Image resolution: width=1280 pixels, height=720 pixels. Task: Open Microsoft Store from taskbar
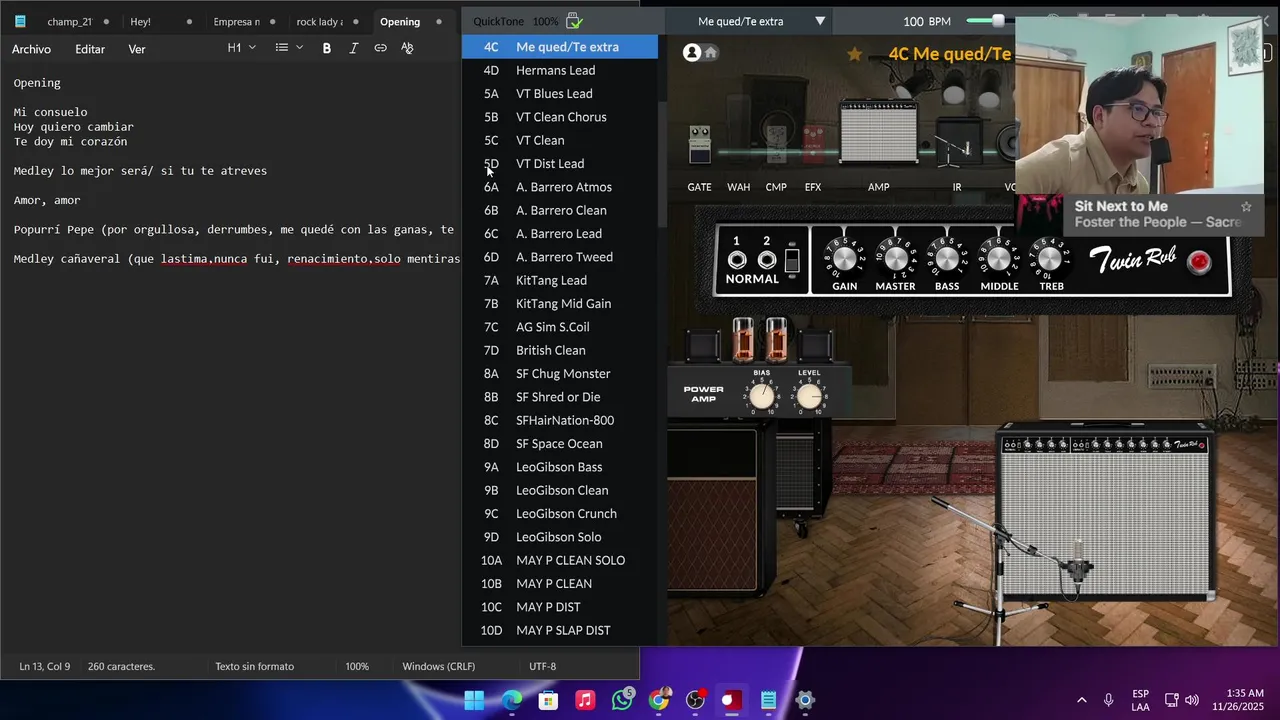(548, 700)
